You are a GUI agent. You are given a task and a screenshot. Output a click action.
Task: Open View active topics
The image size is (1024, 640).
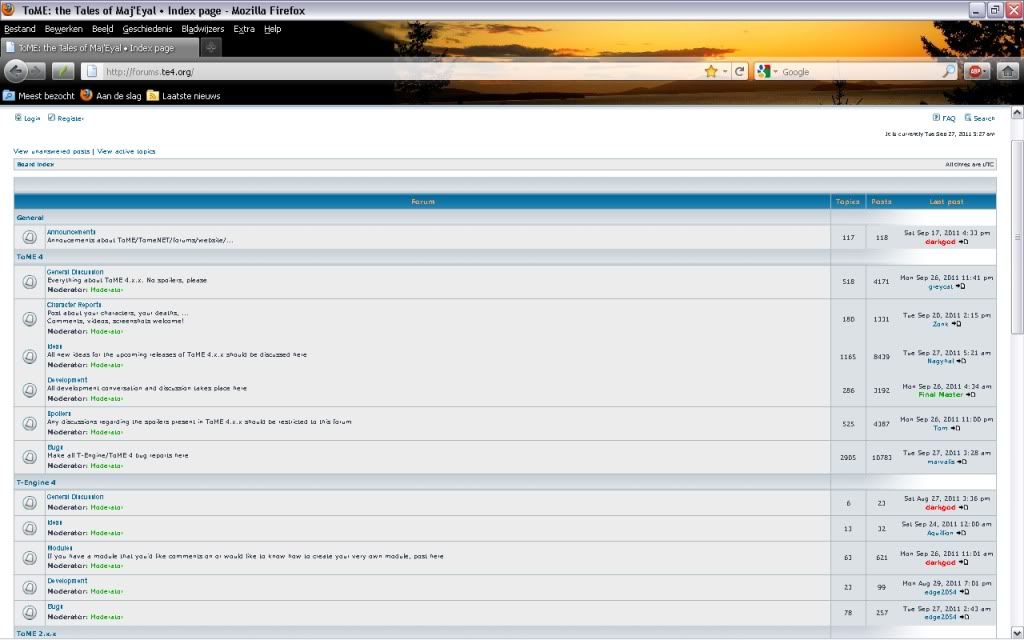126,151
